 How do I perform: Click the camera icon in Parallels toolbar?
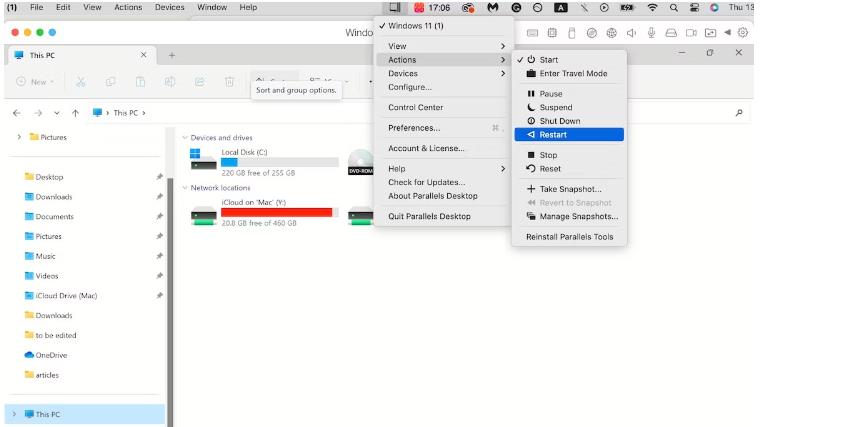point(691,33)
